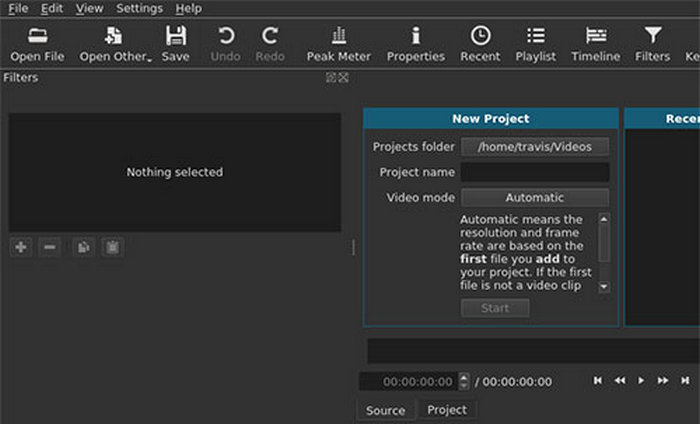Click the total duration '/ 00:00:00:00' text
This screenshot has height=424, width=700.
click(x=513, y=382)
